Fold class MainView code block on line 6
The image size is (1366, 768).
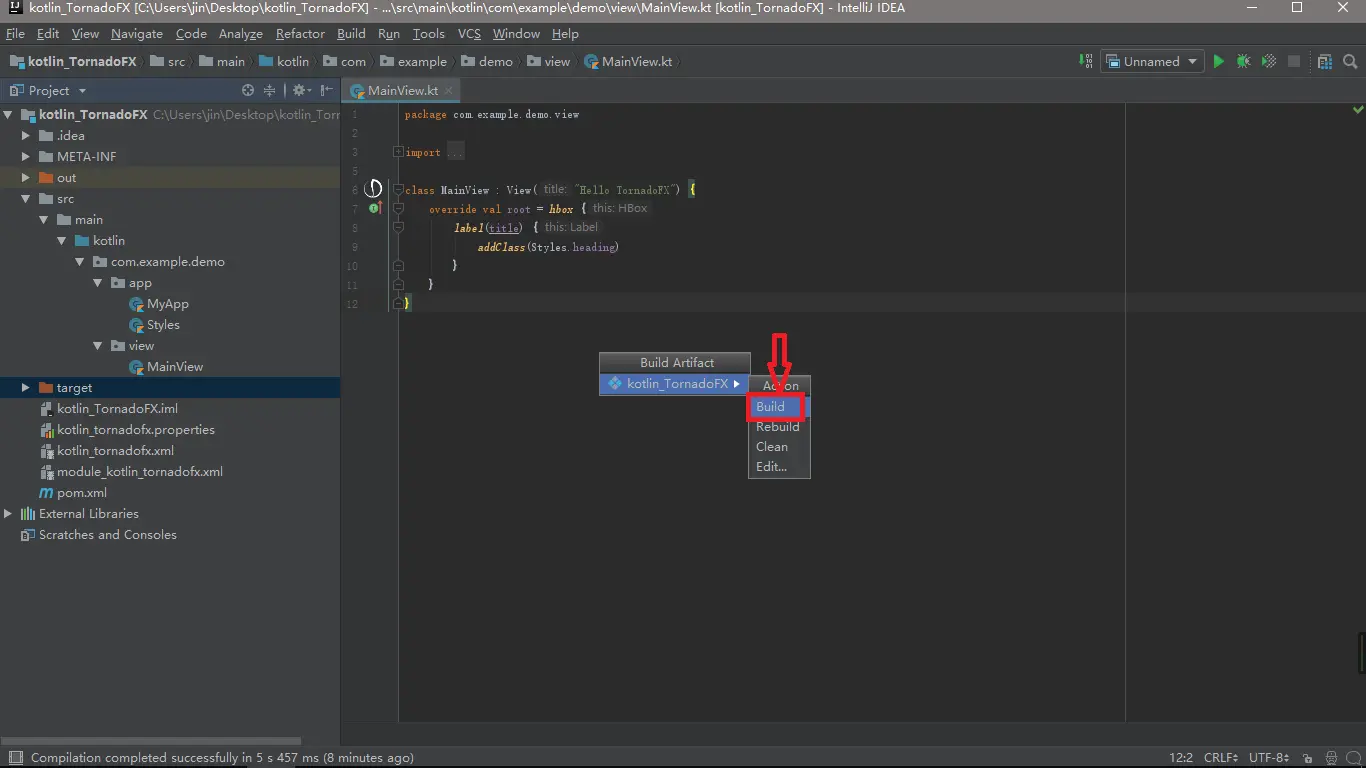tap(398, 189)
